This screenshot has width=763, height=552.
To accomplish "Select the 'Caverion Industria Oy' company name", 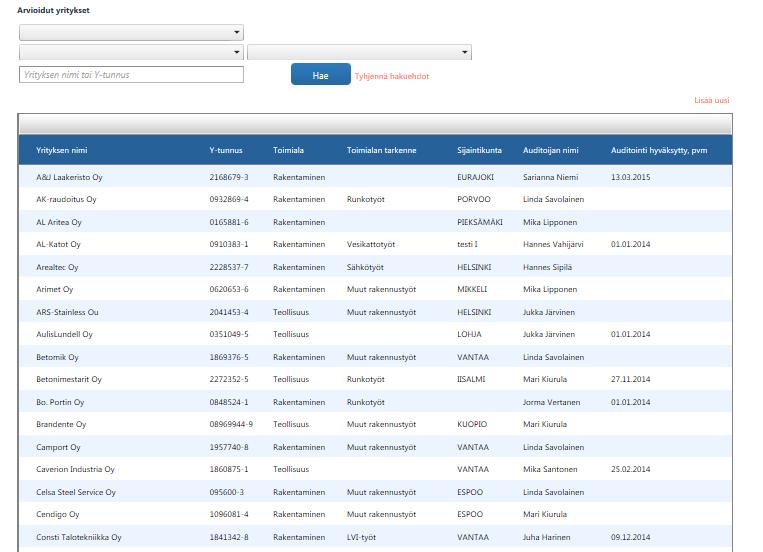I will pyautogui.click(x=75, y=469).
